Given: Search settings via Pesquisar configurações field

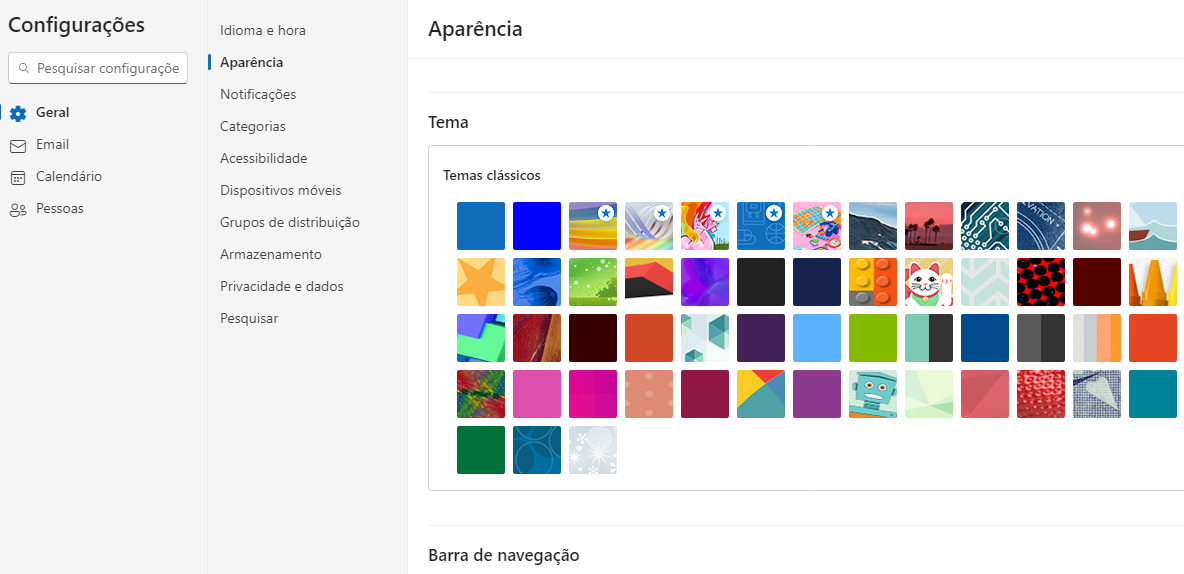Looking at the screenshot, I should (97, 68).
